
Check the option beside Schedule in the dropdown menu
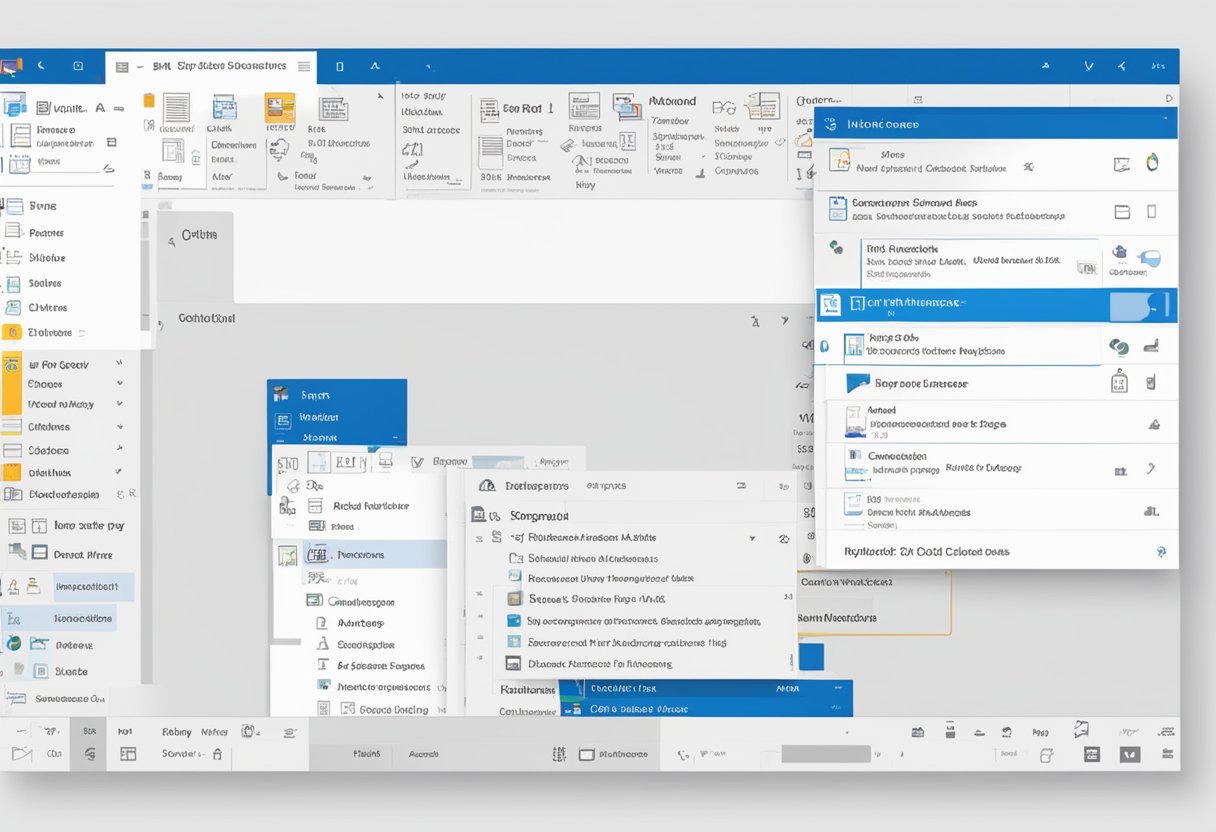tap(519, 560)
